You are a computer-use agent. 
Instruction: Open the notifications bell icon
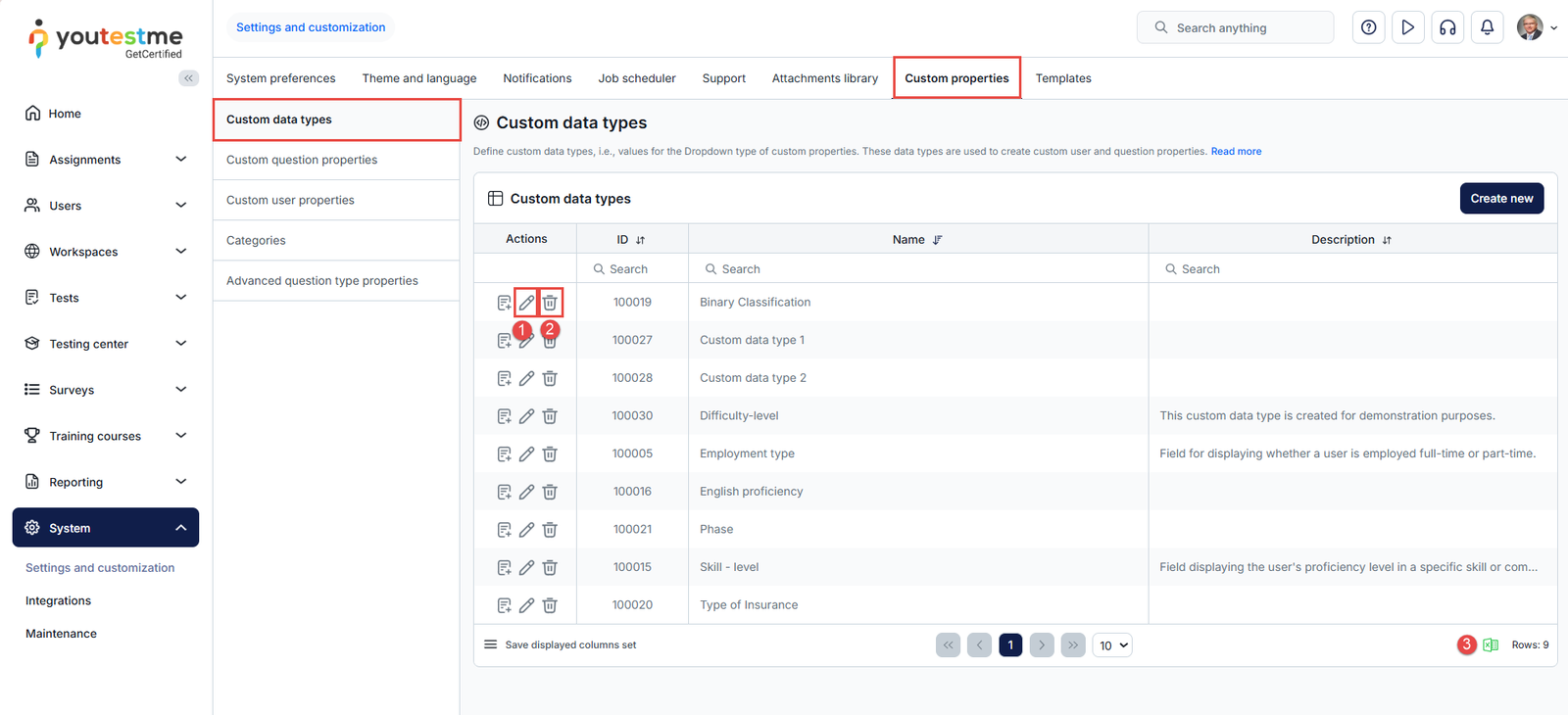pos(1487,27)
